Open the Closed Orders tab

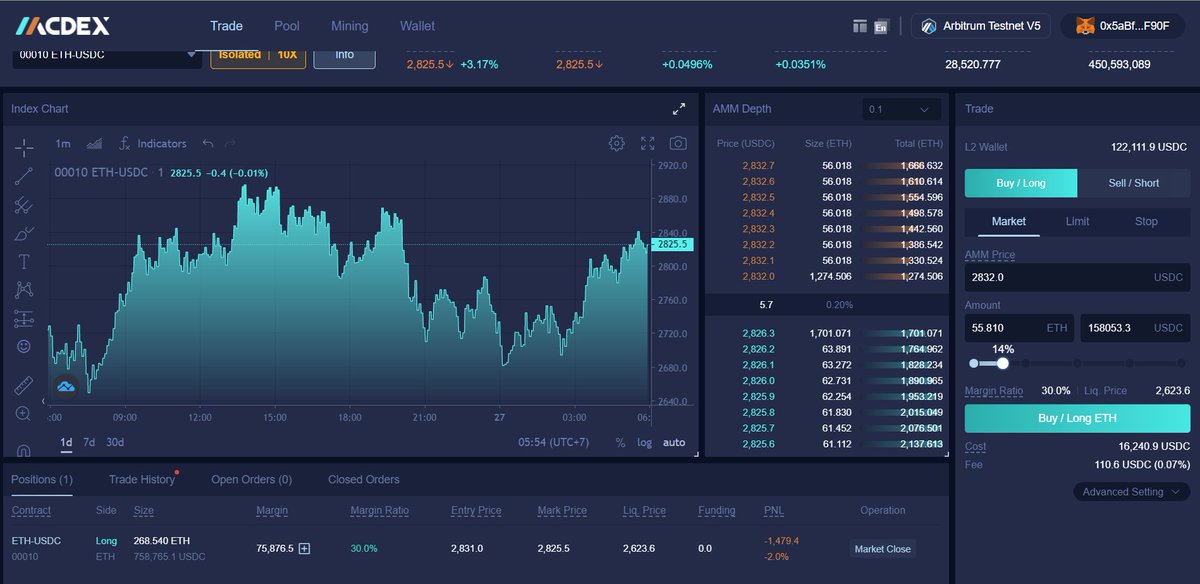tap(364, 479)
